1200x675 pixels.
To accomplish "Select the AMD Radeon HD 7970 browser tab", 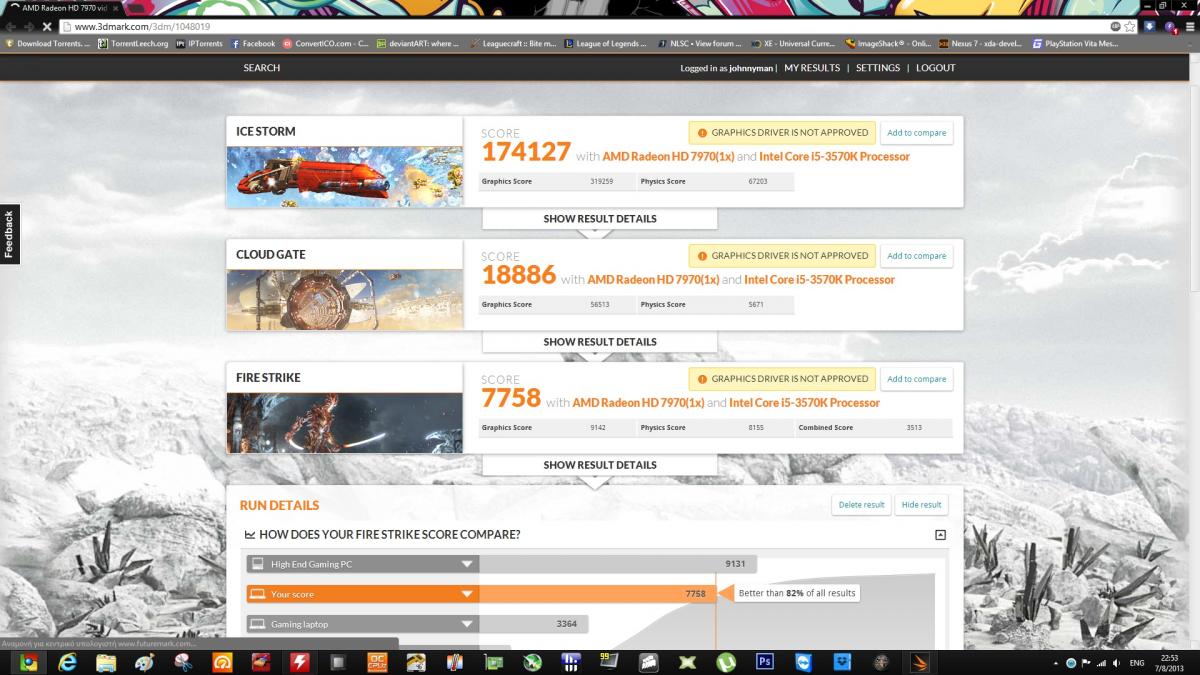I will pyautogui.click(x=64, y=8).
